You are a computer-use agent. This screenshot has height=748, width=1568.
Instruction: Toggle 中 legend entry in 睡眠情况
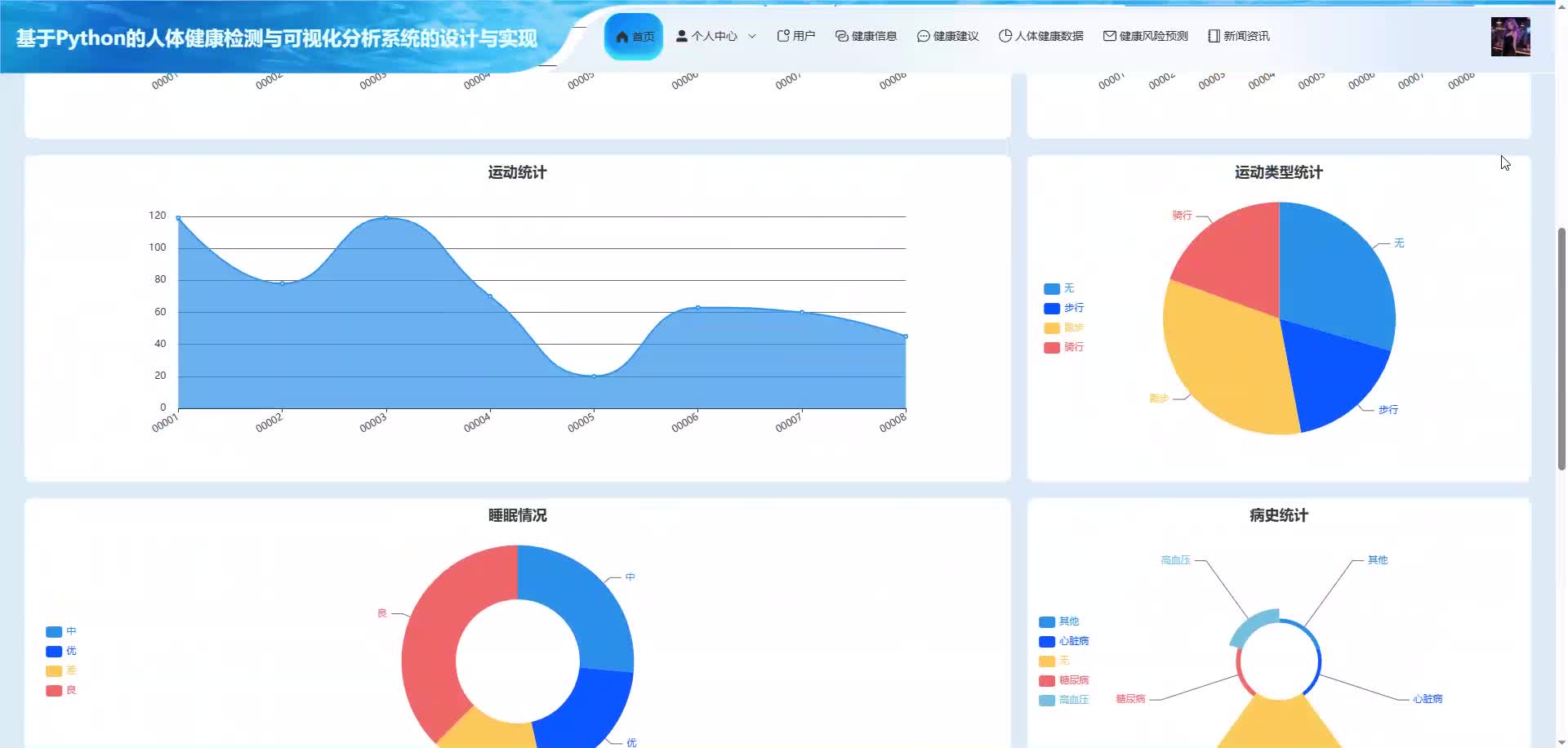coord(61,631)
